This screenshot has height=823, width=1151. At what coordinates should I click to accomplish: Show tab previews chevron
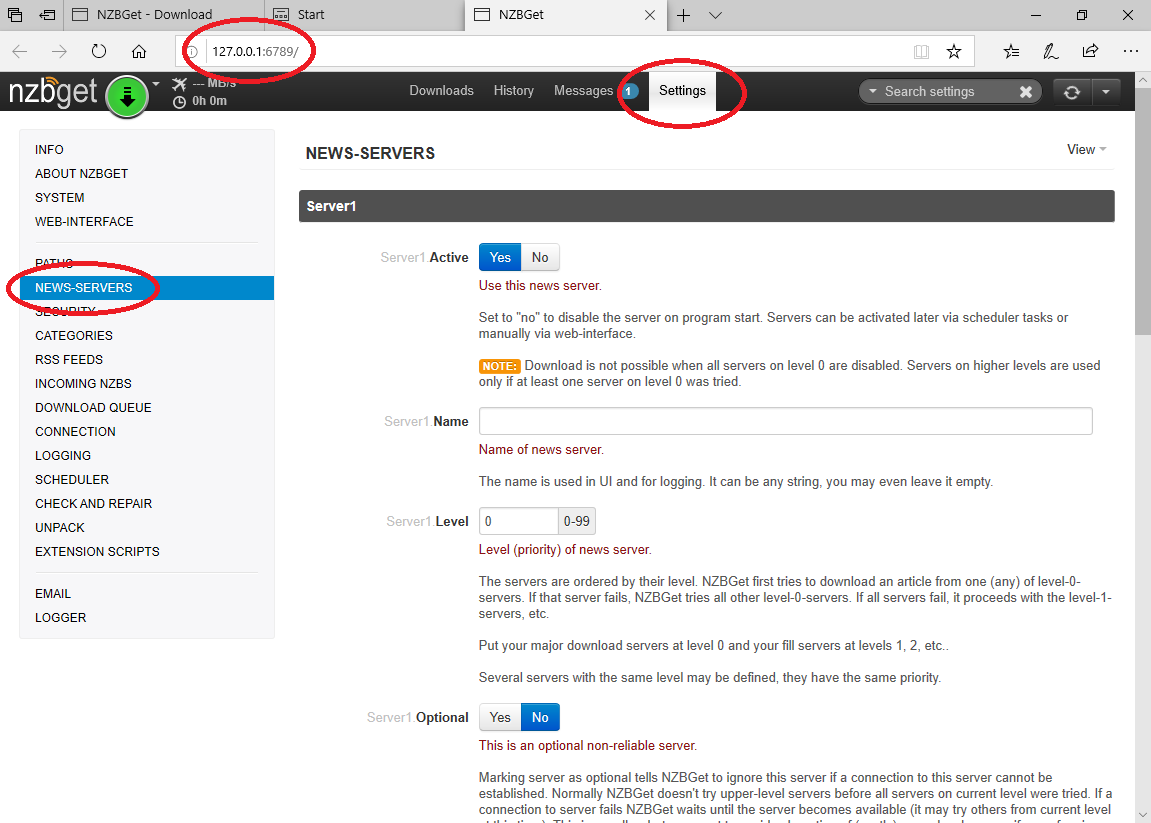[x=715, y=15]
